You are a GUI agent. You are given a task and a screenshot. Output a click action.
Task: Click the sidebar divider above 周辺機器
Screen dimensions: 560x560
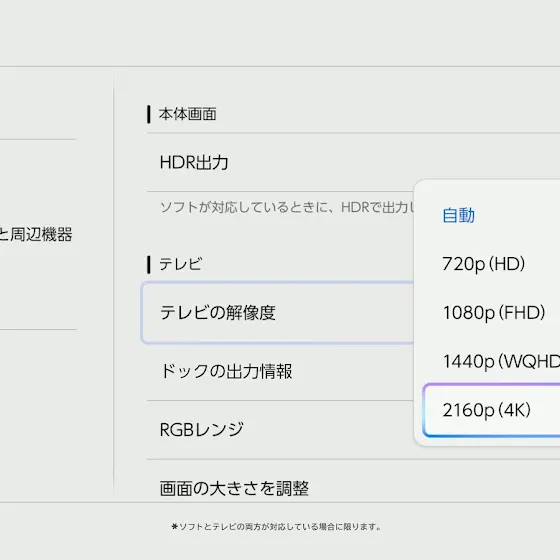[x=38, y=139]
